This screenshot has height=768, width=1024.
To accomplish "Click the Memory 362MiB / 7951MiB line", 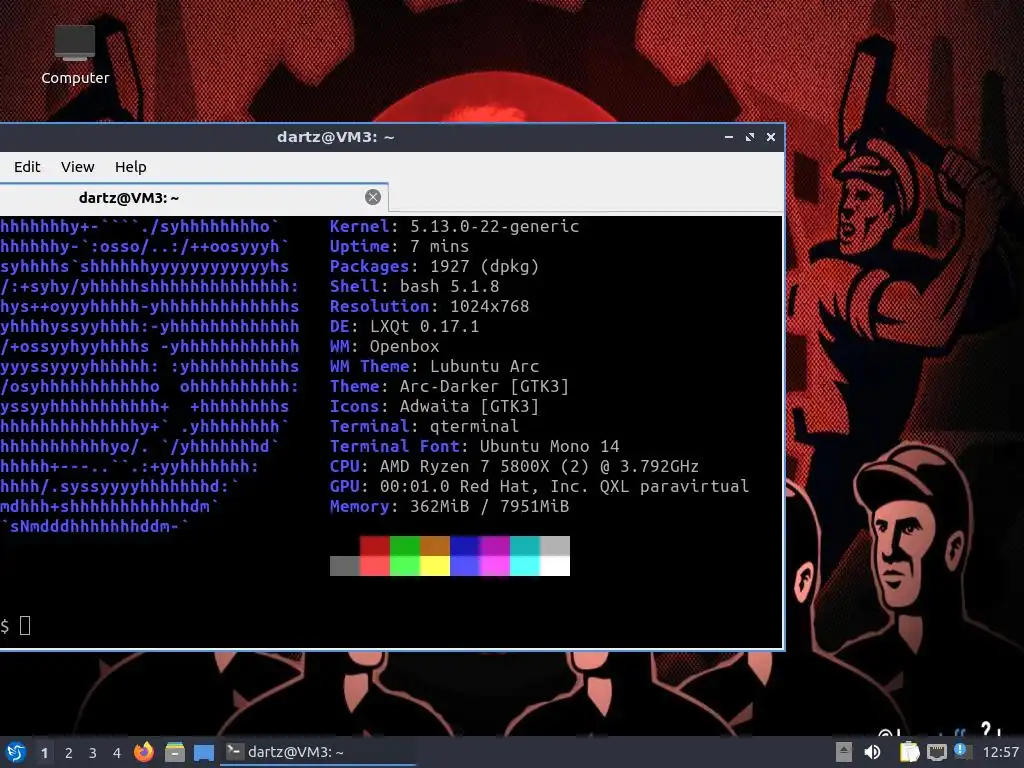I will click(x=449, y=507).
